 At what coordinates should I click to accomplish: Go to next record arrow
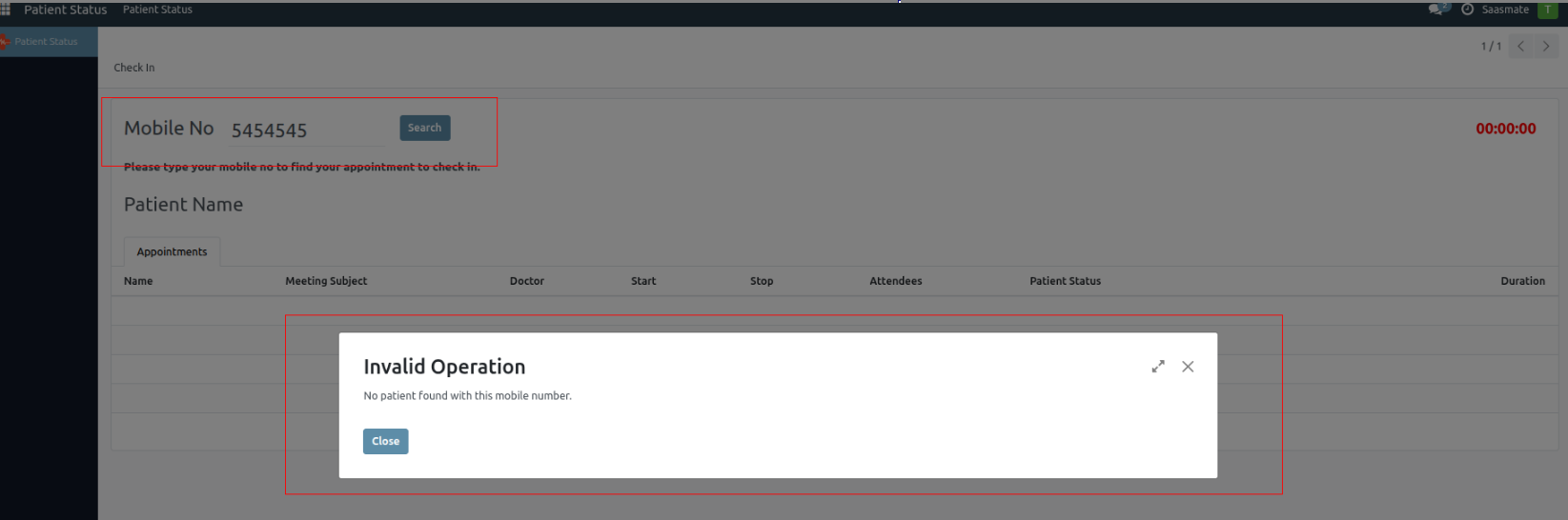pyautogui.click(x=1546, y=46)
